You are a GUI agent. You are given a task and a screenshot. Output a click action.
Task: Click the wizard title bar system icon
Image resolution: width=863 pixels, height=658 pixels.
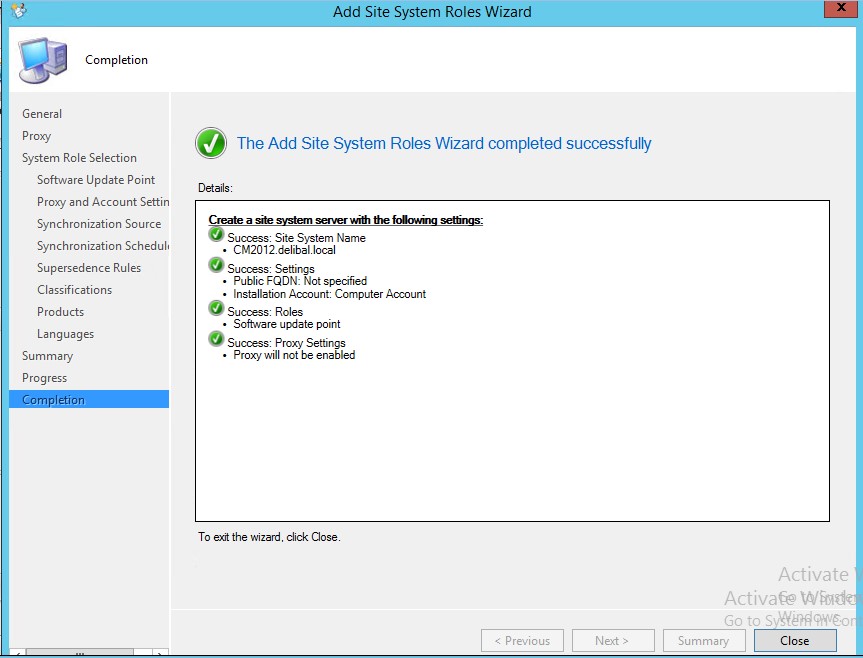(17, 12)
